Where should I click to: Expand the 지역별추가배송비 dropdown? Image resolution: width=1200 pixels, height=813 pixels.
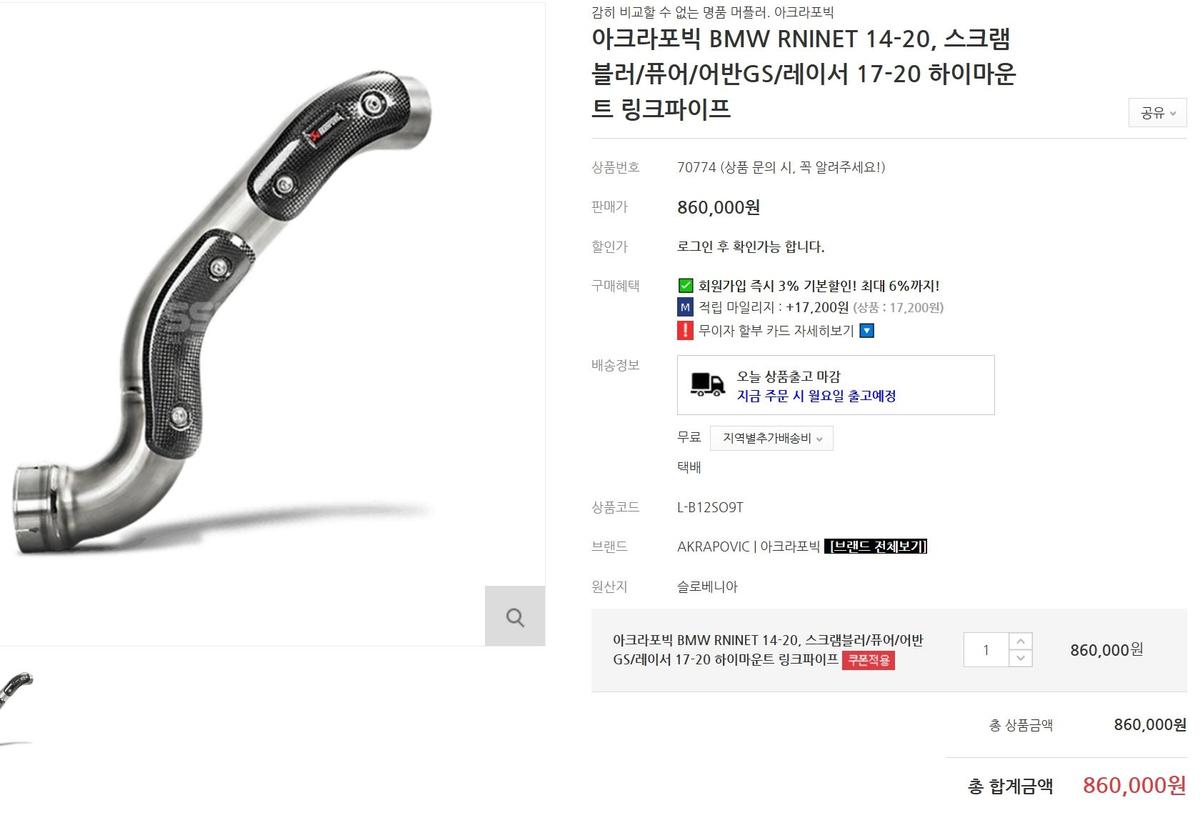[x=771, y=438]
